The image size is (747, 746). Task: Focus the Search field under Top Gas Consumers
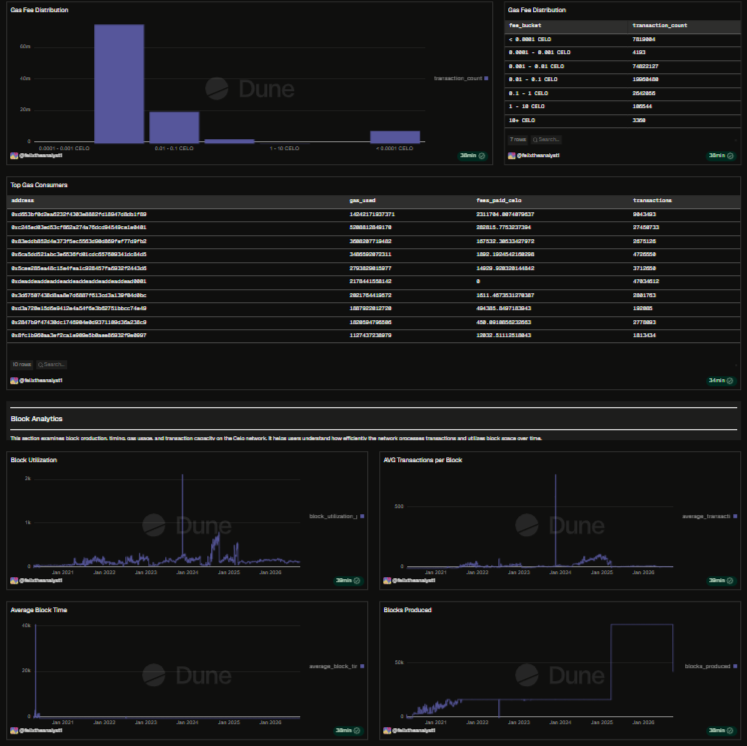coord(51,365)
